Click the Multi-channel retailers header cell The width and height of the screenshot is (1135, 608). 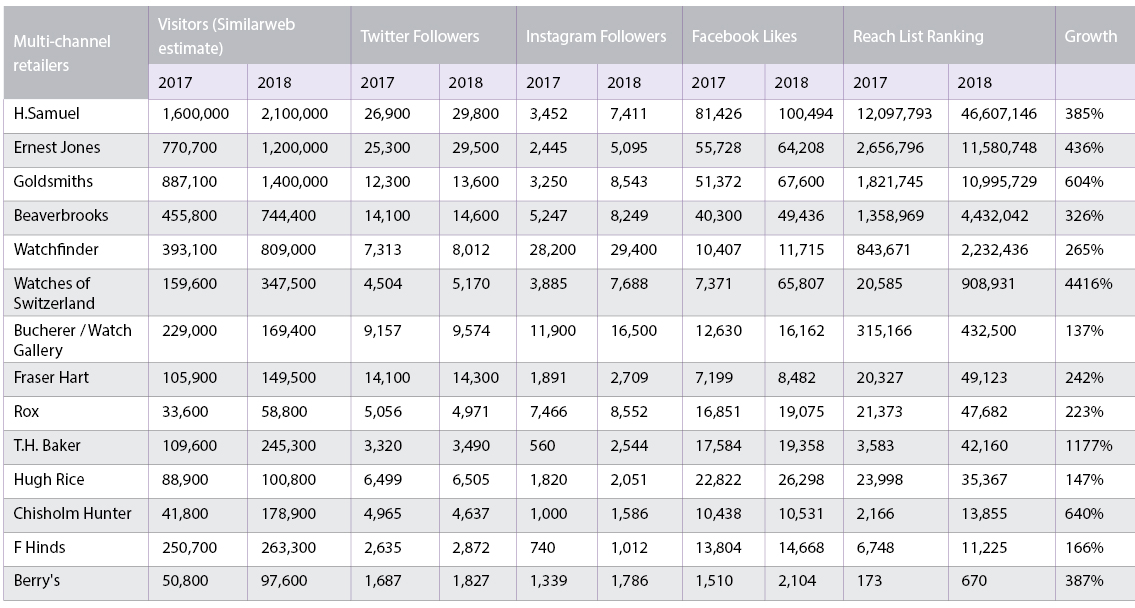62,53
